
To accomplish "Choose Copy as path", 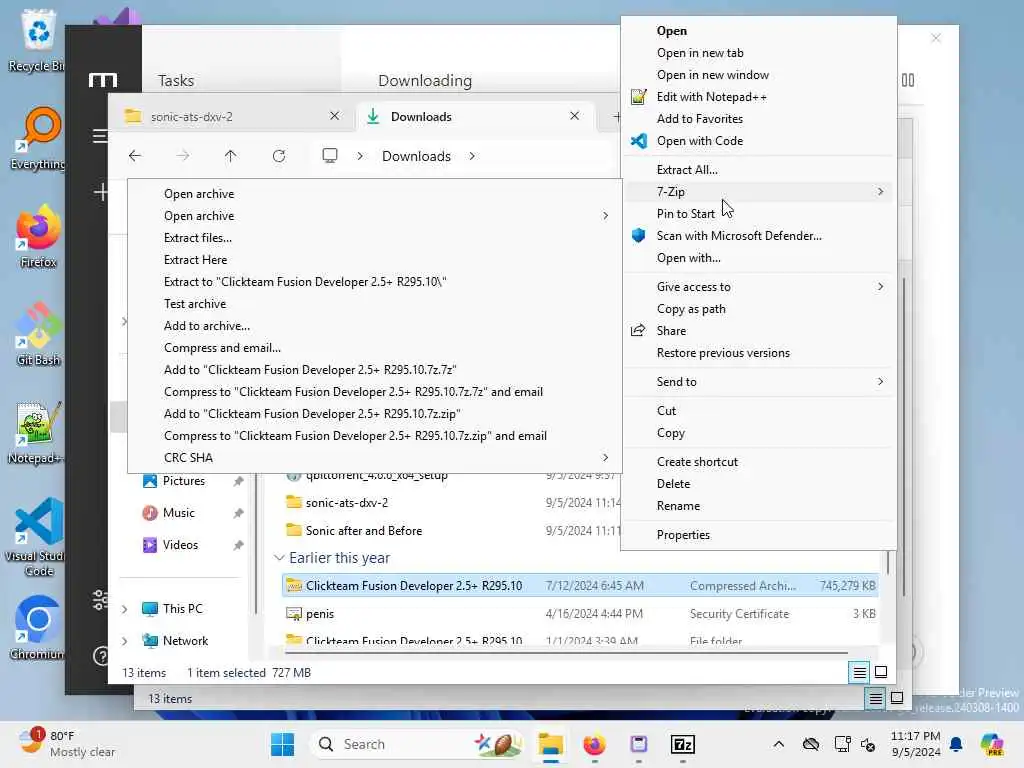I will click(x=759, y=309).
